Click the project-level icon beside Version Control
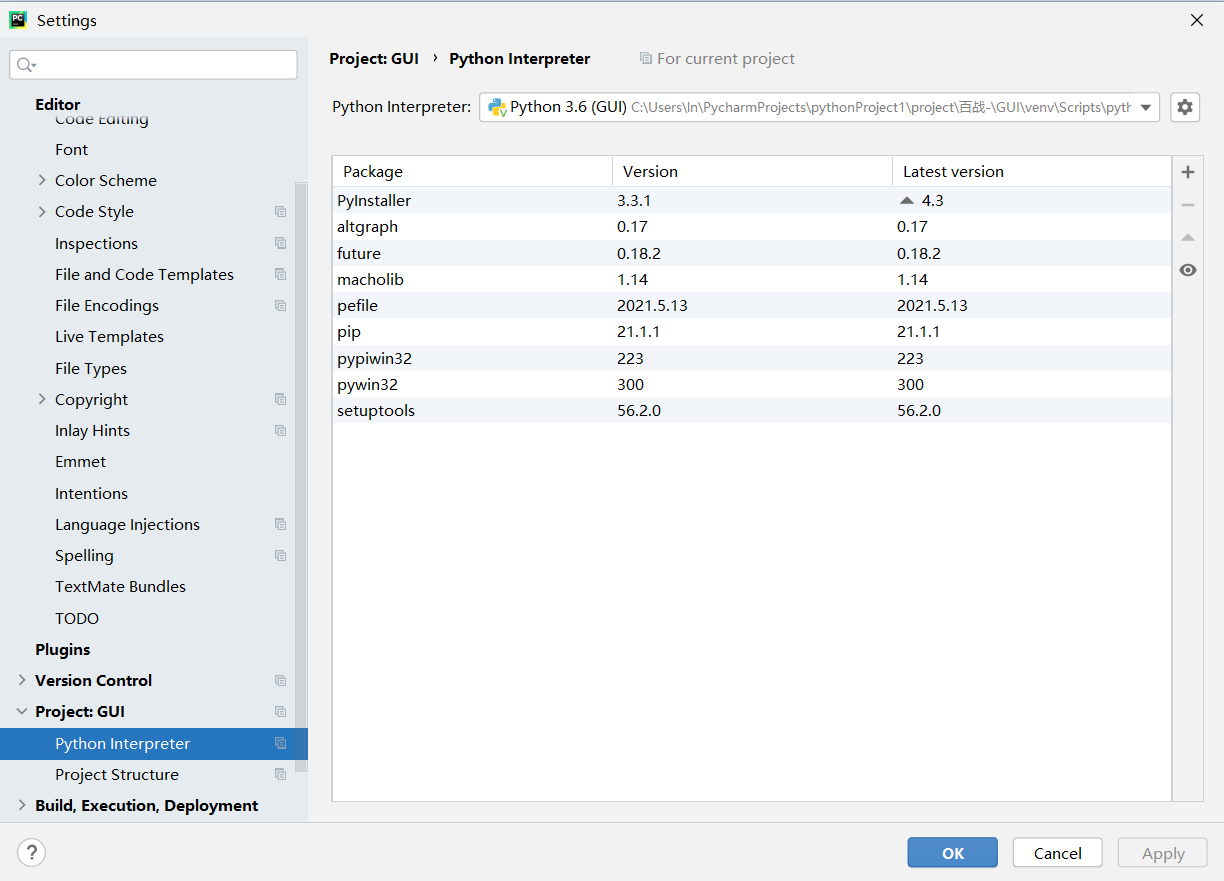 pyautogui.click(x=280, y=681)
